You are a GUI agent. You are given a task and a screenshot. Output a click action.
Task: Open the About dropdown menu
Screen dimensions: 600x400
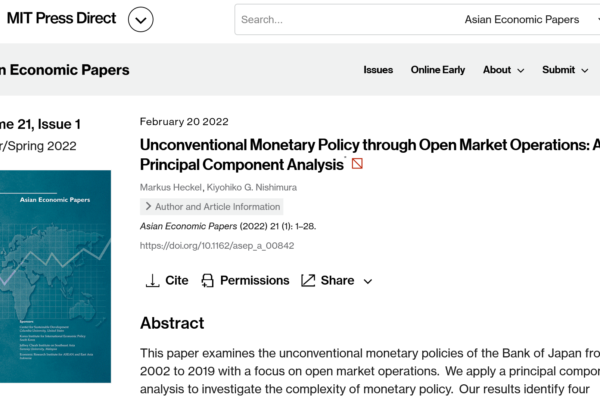[x=503, y=70]
